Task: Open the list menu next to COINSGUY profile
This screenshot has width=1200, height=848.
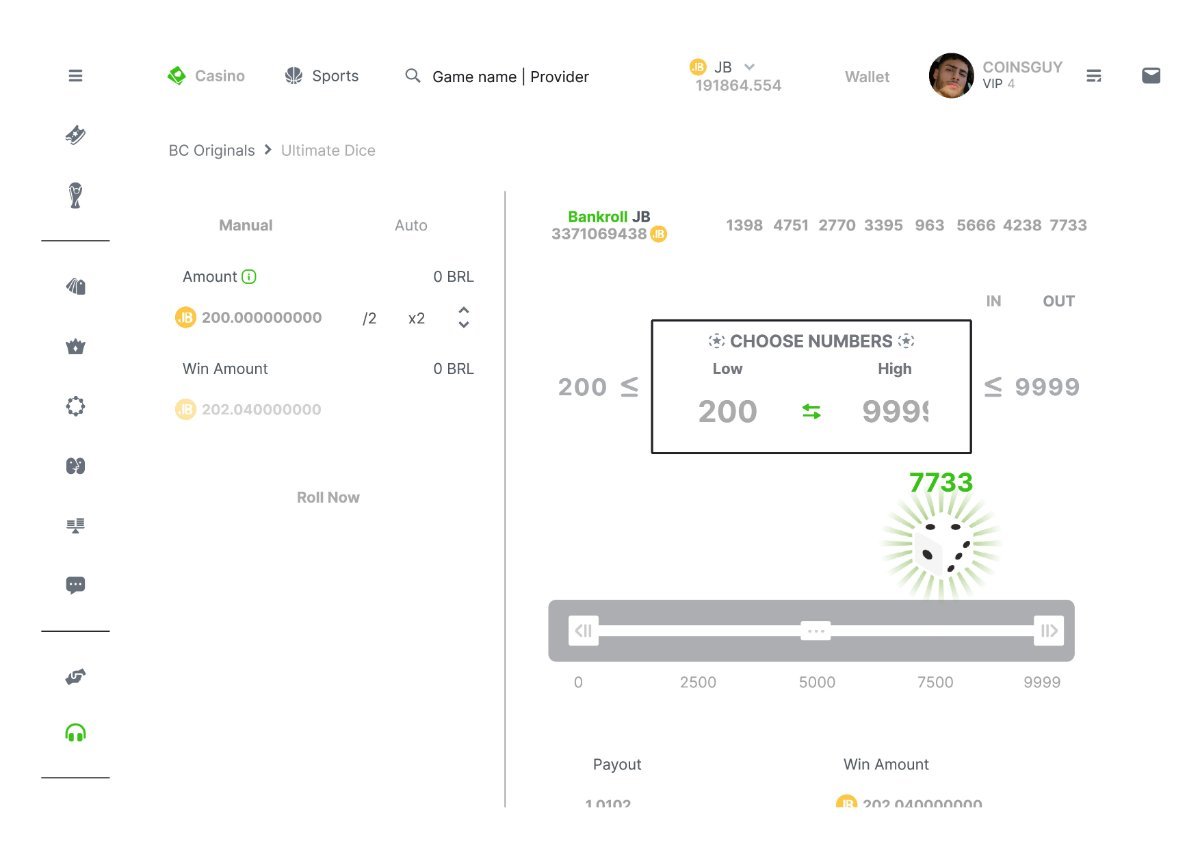Action: pyautogui.click(x=1094, y=76)
